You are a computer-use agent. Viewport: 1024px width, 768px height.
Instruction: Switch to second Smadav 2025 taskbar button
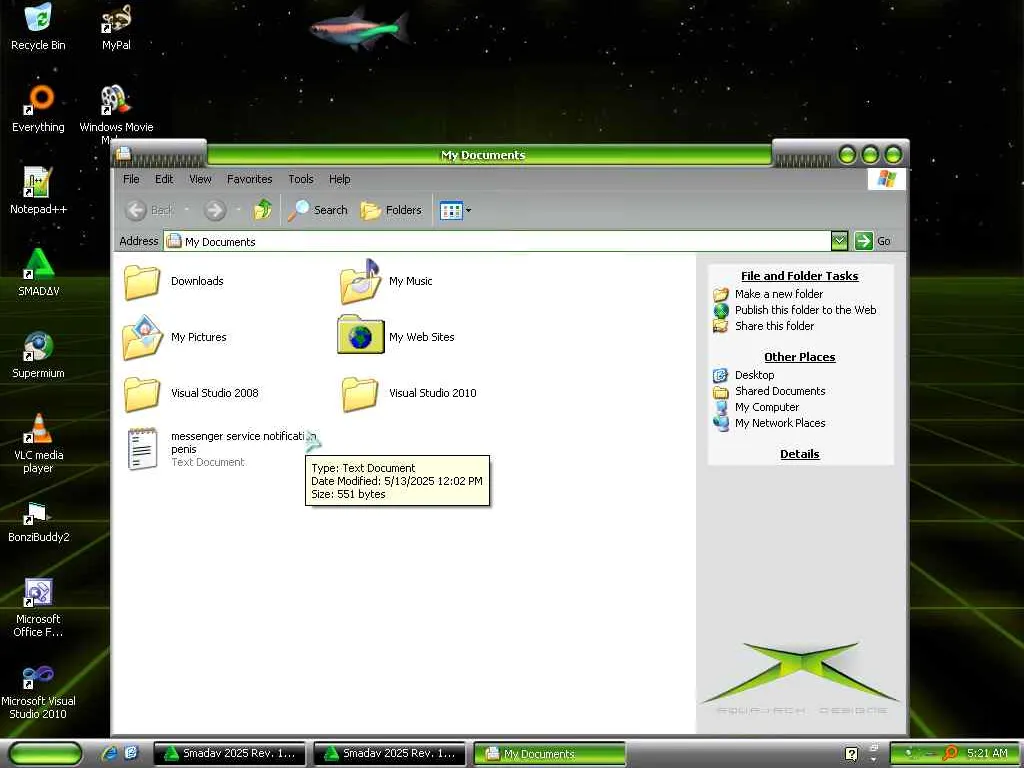click(x=390, y=754)
